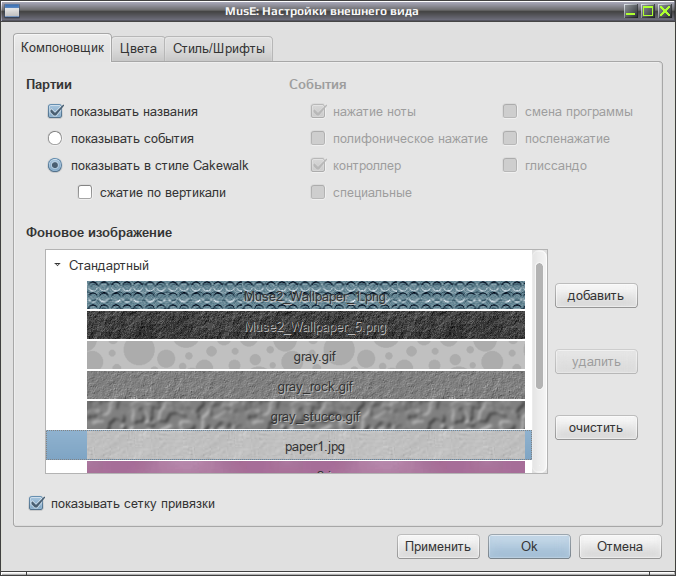Select the Стандартный tree item label

click(109, 265)
